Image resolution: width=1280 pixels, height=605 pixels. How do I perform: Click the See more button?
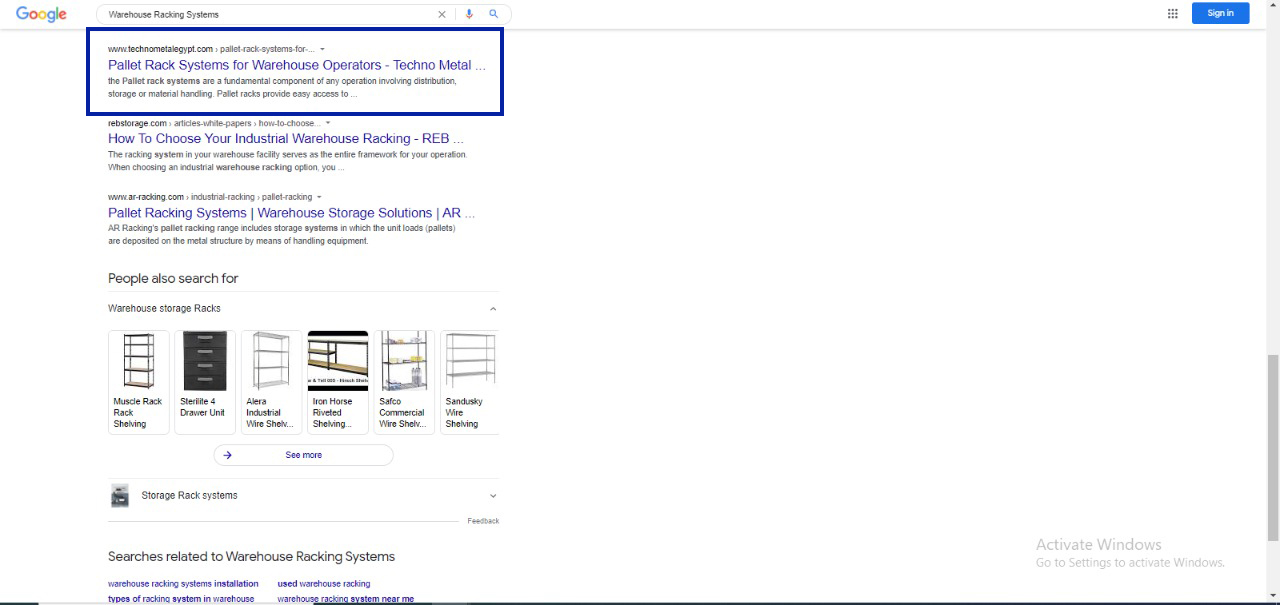click(303, 455)
